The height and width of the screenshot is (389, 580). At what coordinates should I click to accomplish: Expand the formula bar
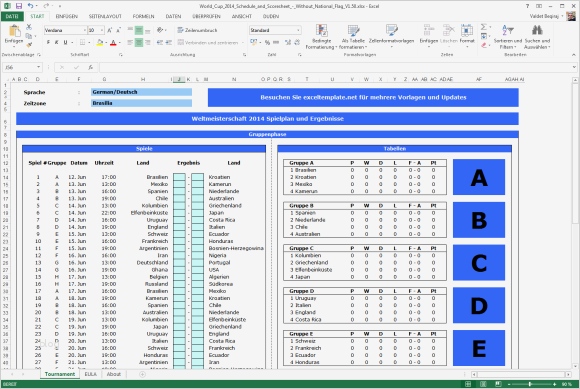pyautogui.click(x=574, y=67)
